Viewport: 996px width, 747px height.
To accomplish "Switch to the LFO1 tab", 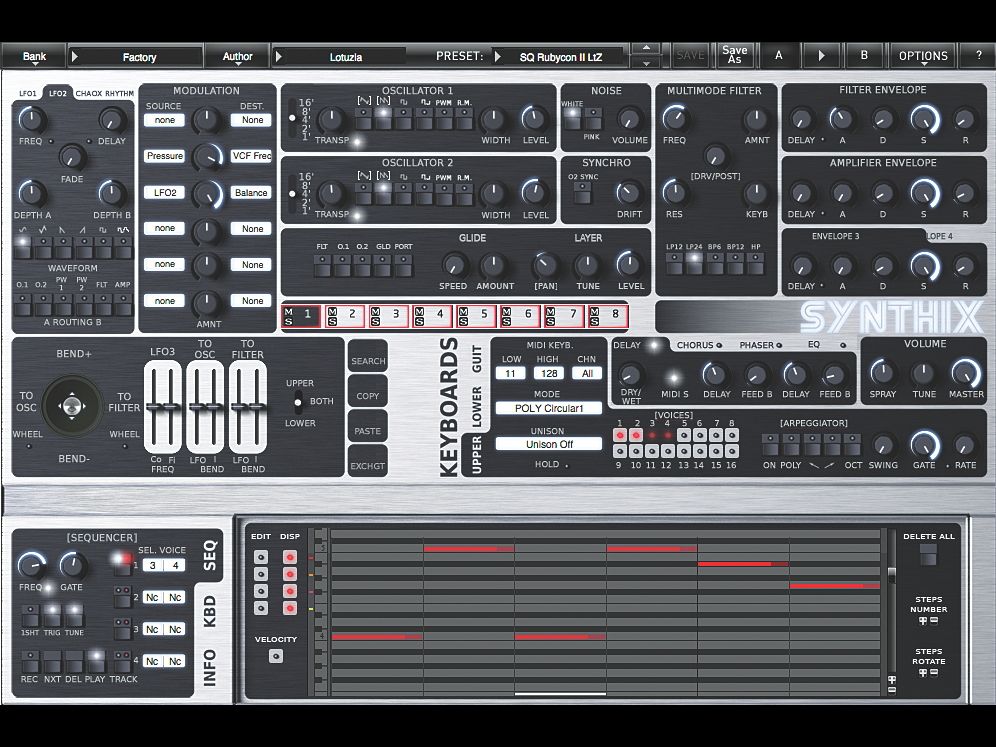I will click(x=28, y=93).
